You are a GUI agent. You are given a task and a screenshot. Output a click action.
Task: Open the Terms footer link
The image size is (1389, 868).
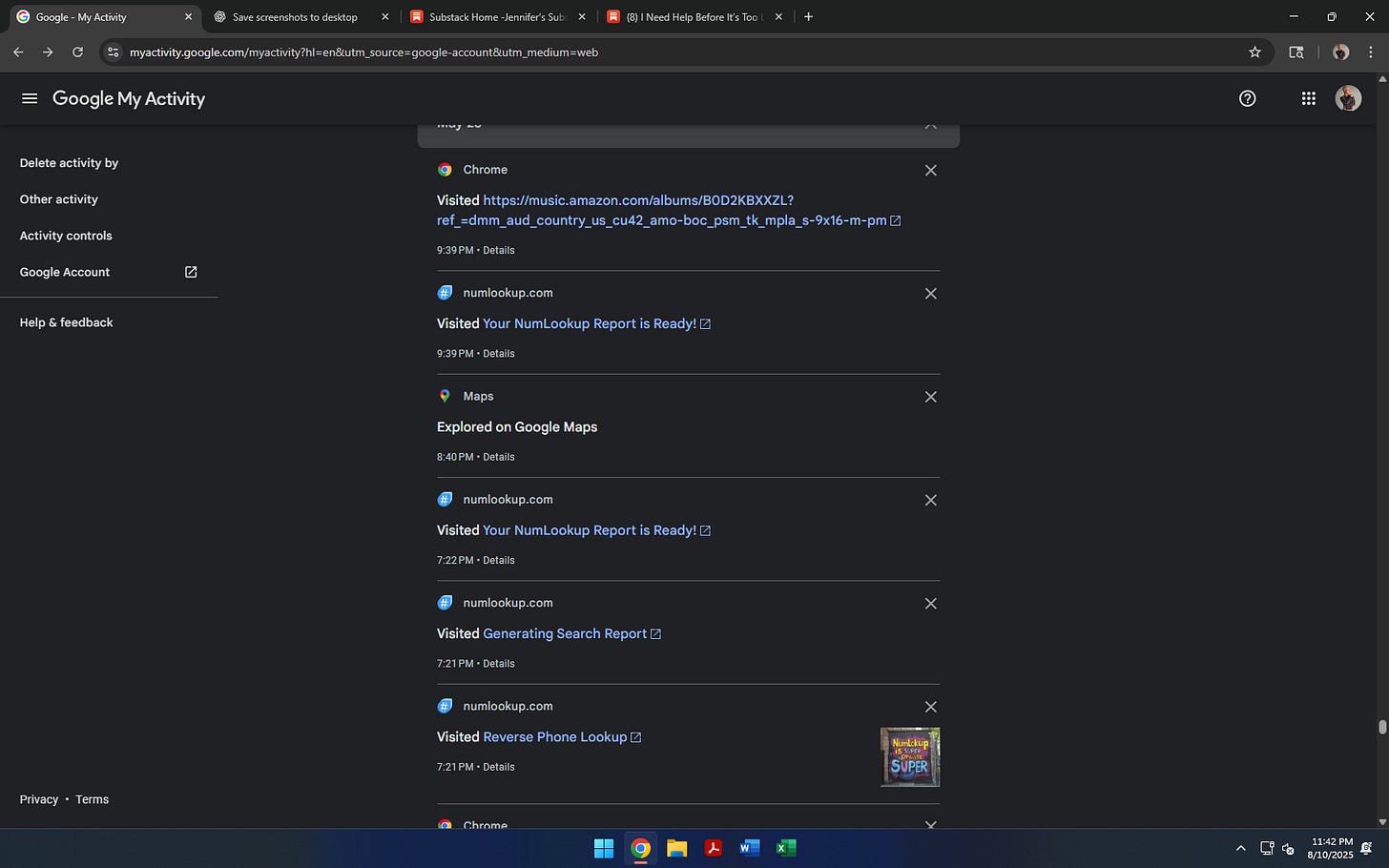click(93, 799)
